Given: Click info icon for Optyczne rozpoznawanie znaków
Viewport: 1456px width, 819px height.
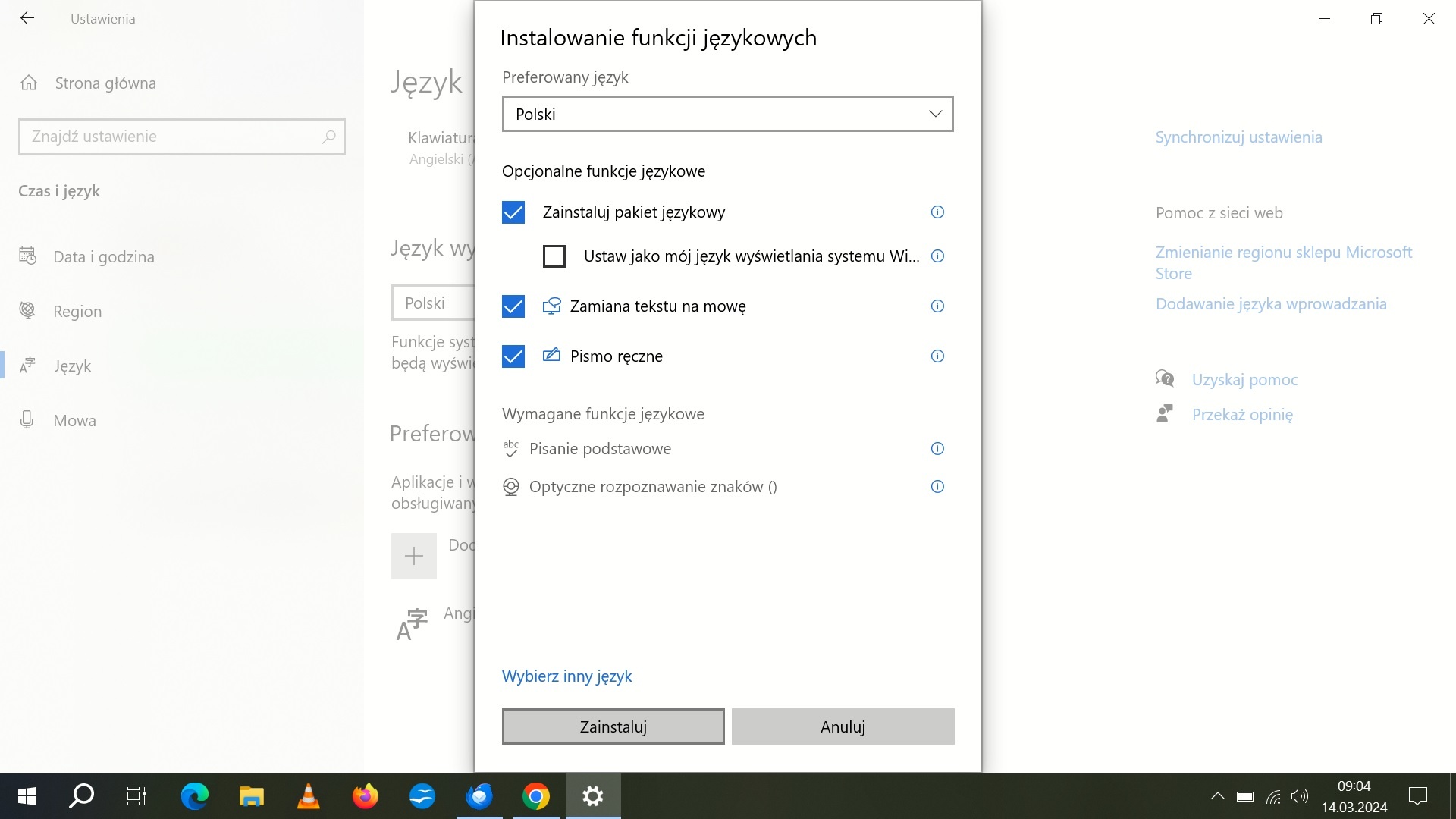Looking at the screenshot, I should [x=937, y=487].
